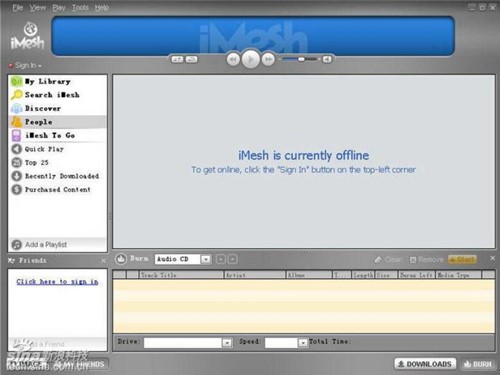Skip to next track button

pyautogui.click(x=268, y=60)
